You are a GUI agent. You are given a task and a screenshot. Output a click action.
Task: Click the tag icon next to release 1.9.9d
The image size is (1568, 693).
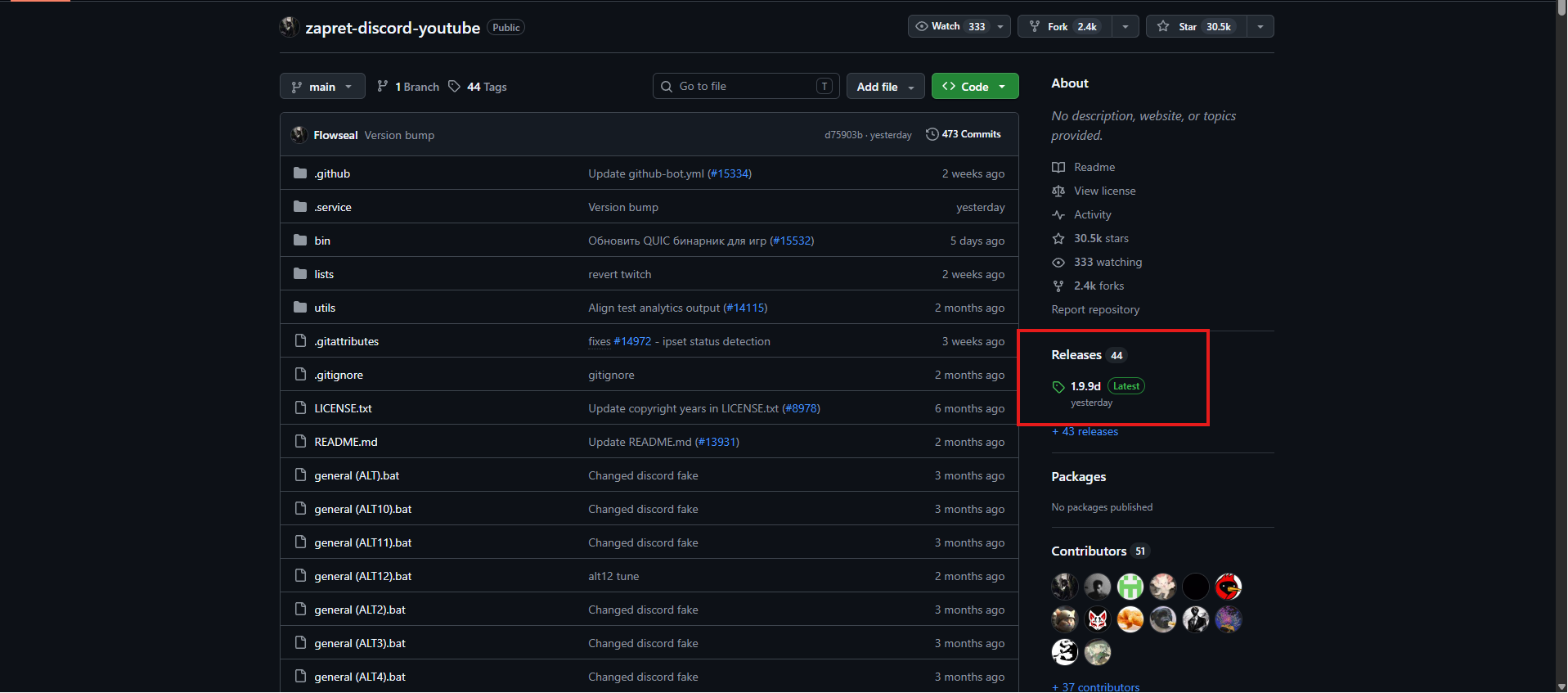click(1058, 387)
